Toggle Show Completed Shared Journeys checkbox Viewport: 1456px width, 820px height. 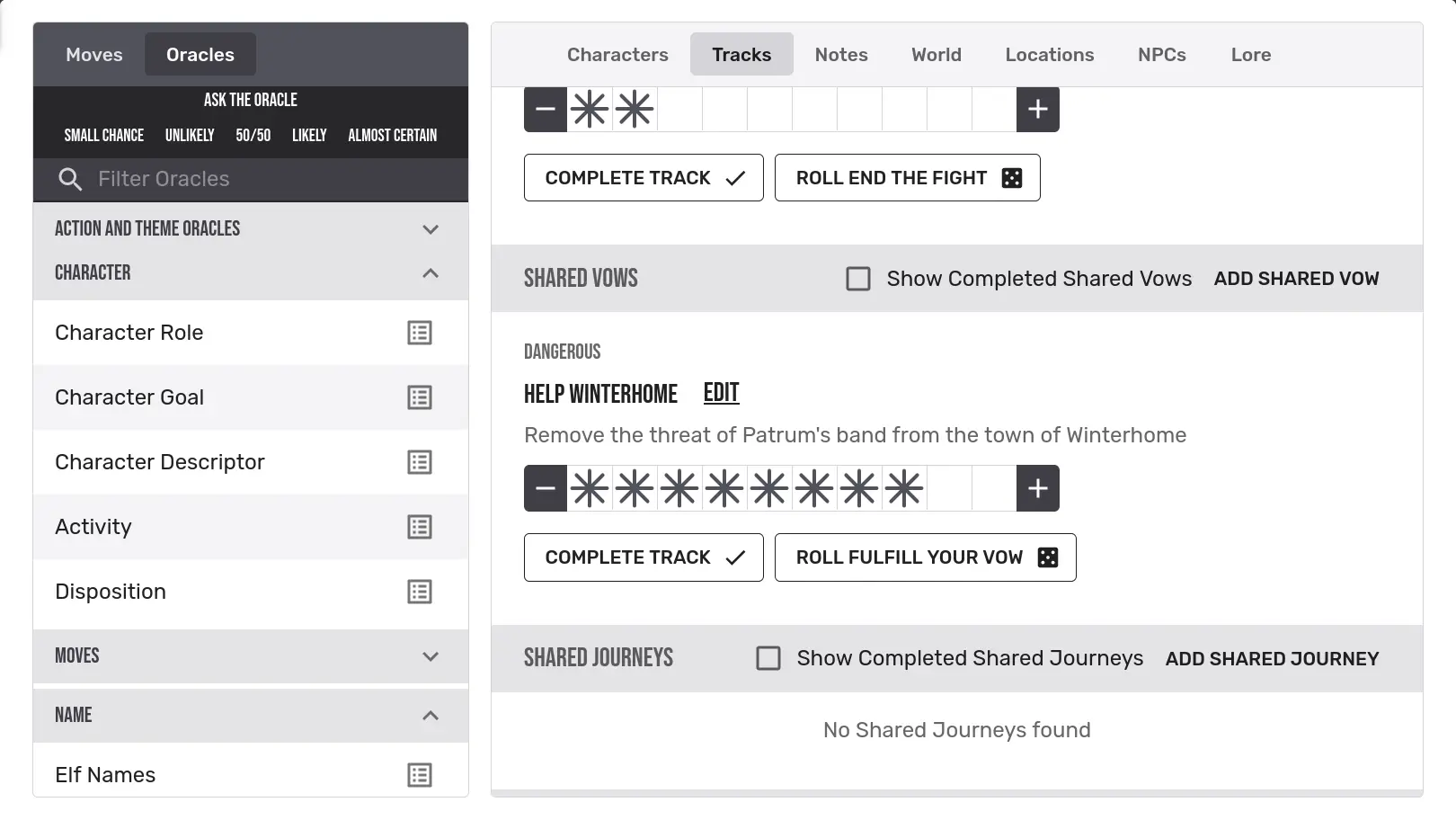[768, 658]
